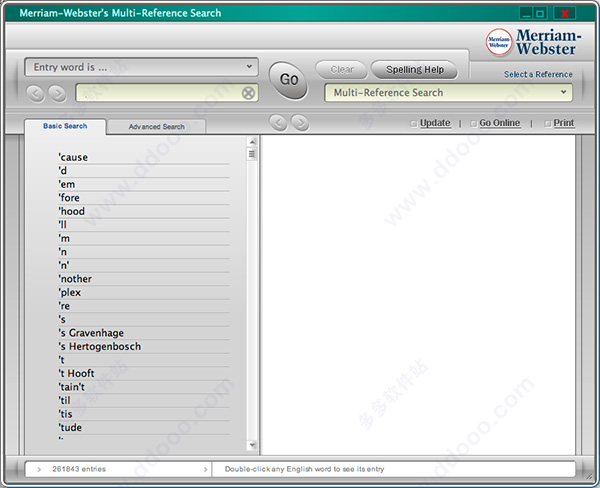Image resolution: width=600 pixels, height=488 pixels.
Task: Click the Go button
Action: [x=289, y=80]
